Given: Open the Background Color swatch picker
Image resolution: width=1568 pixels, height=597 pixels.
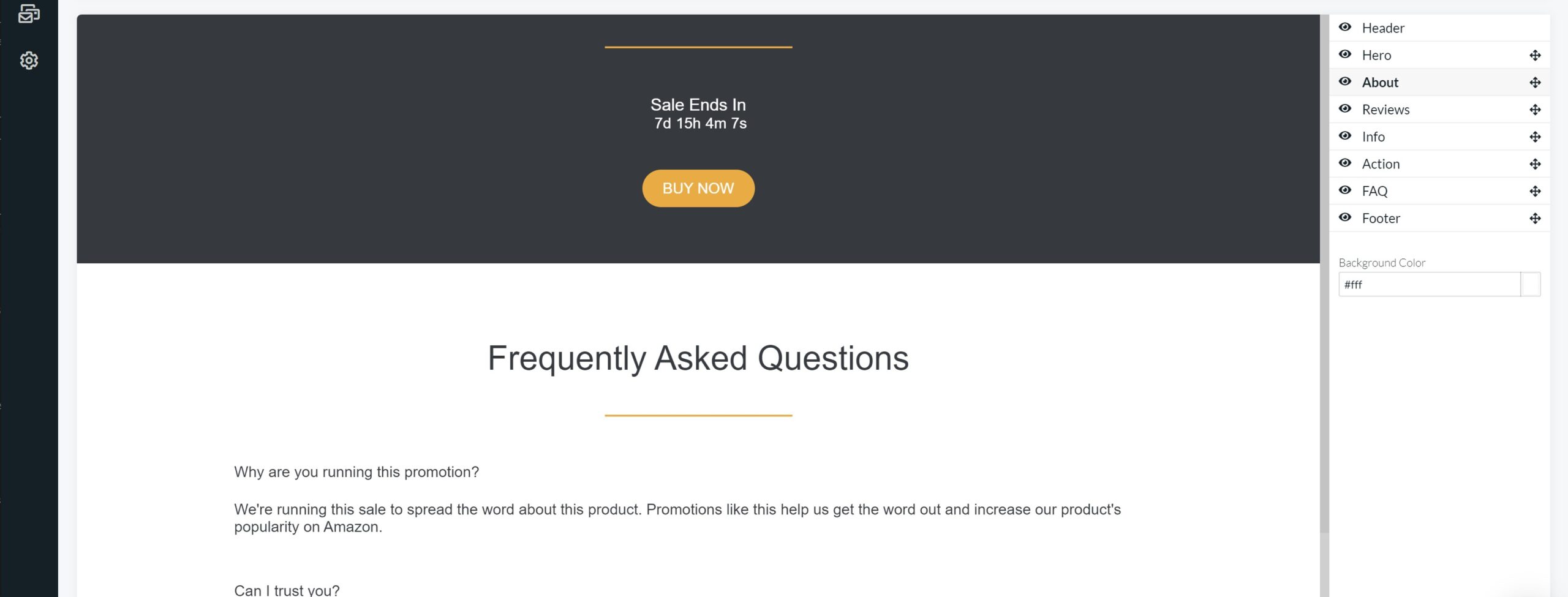Looking at the screenshot, I should click(x=1530, y=285).
